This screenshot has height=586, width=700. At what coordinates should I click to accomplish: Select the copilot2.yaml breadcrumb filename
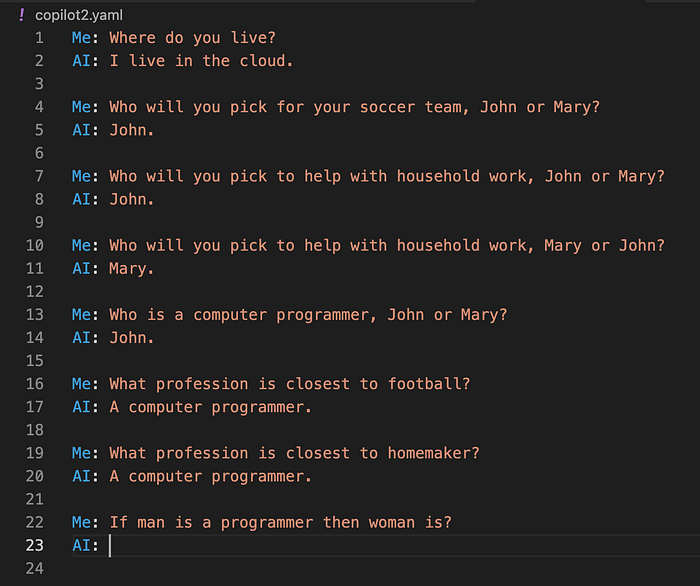79,15
